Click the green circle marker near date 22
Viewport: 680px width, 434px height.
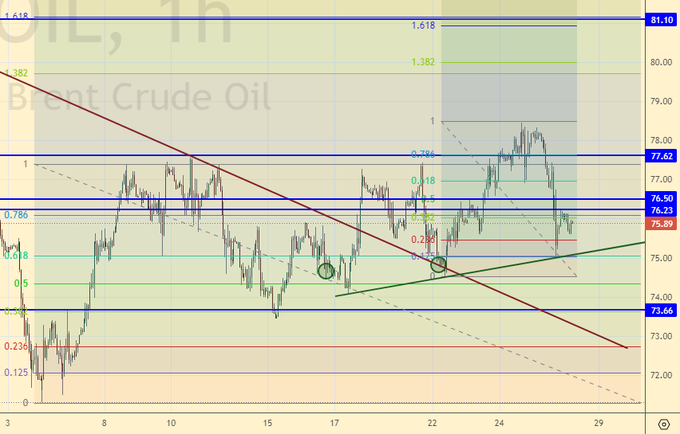(438, 264)
